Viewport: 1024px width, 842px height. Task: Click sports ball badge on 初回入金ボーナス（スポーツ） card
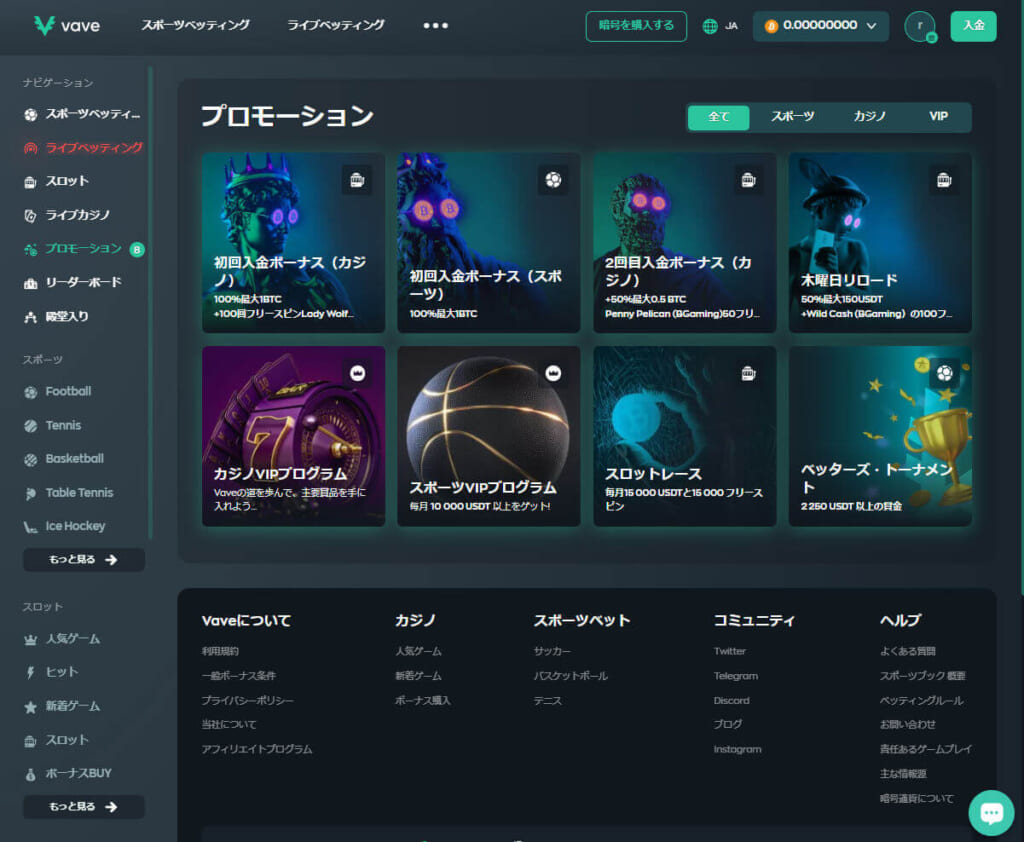click(553, 180)
